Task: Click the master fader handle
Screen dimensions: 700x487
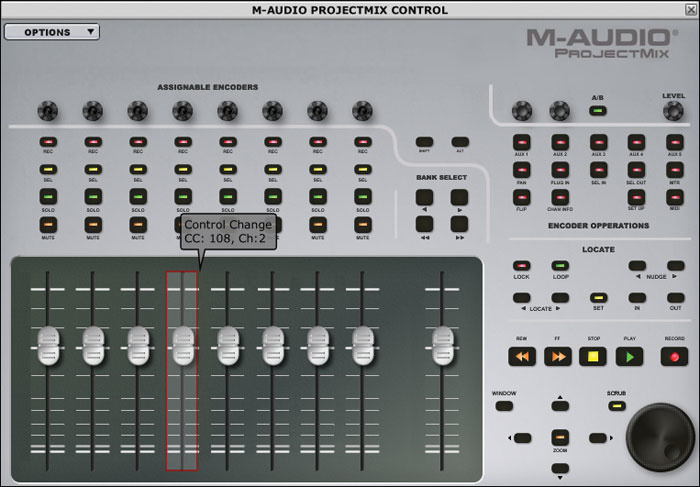Action: [438, 345]
